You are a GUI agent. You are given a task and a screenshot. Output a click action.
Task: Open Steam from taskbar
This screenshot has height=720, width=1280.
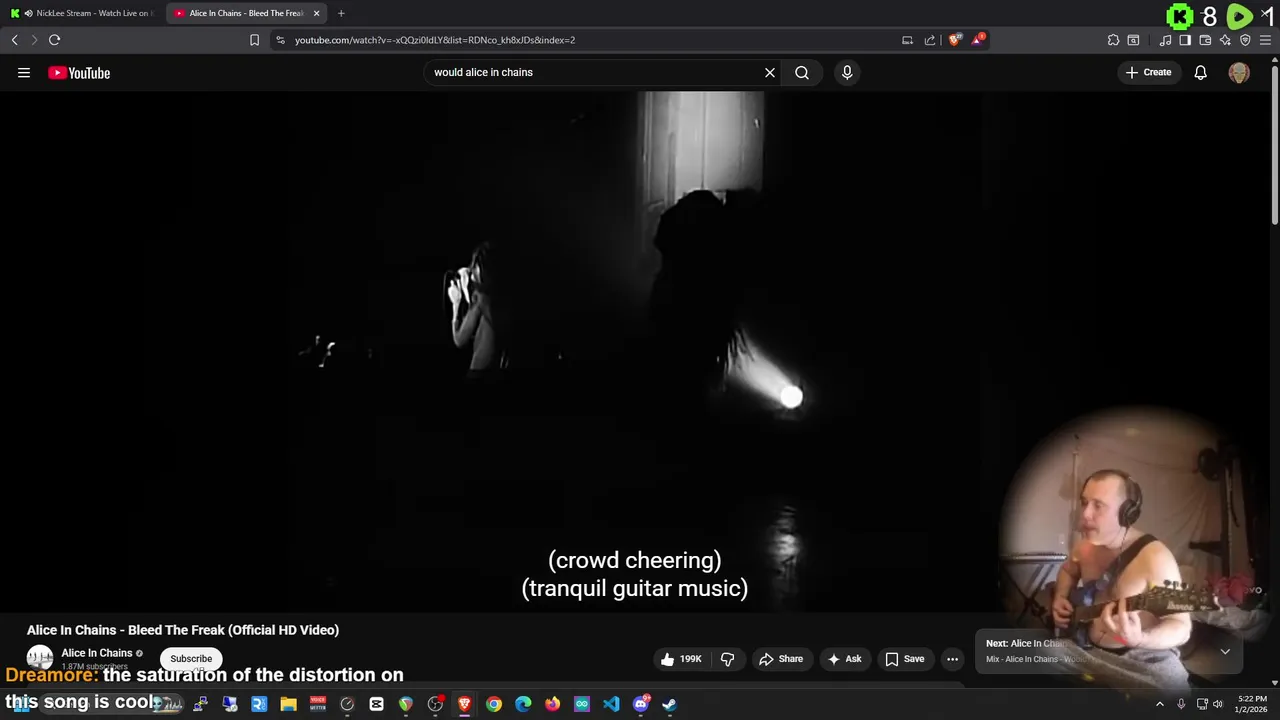coord(669,704)
